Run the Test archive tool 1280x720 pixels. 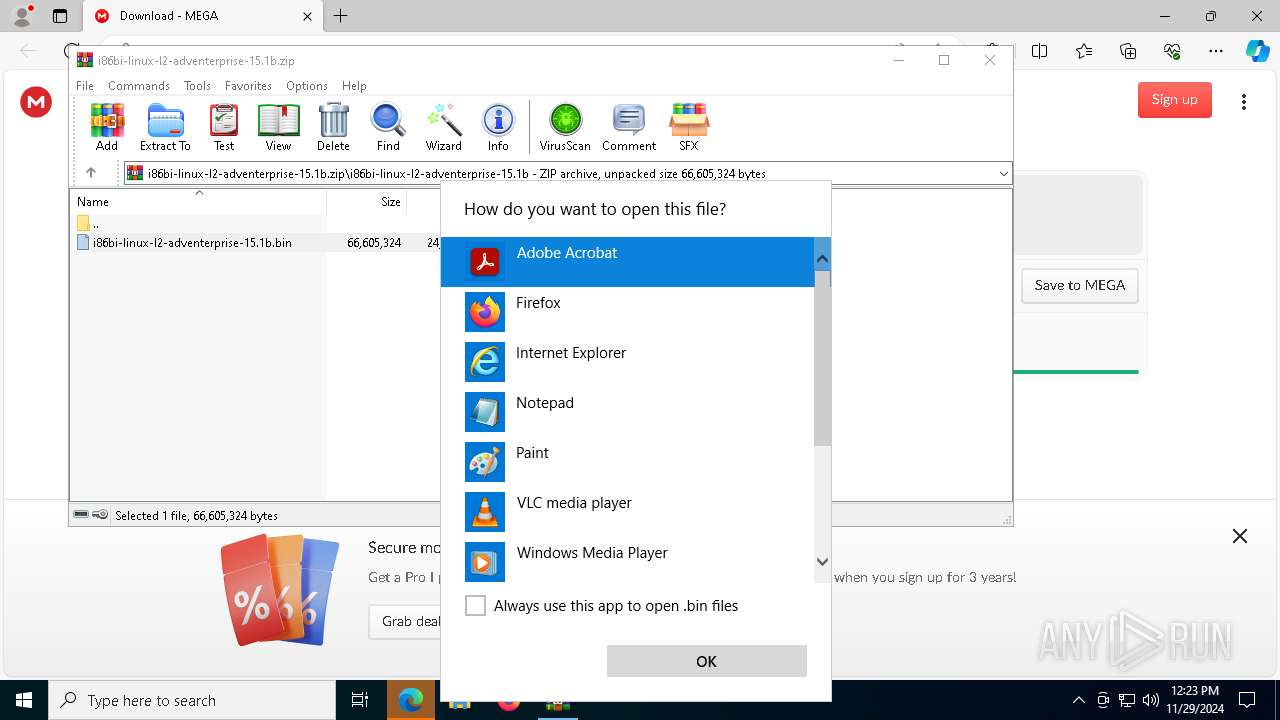coord(224,127)
